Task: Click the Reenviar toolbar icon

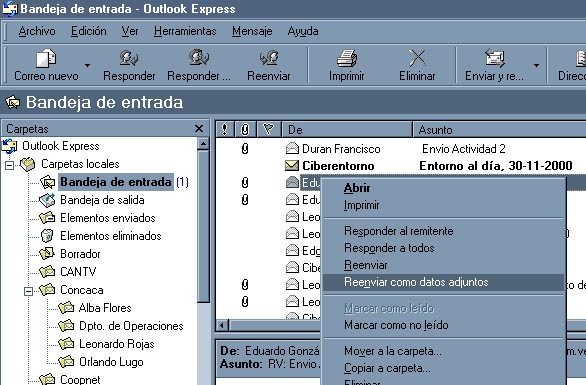Action: [x=269, y=58]
